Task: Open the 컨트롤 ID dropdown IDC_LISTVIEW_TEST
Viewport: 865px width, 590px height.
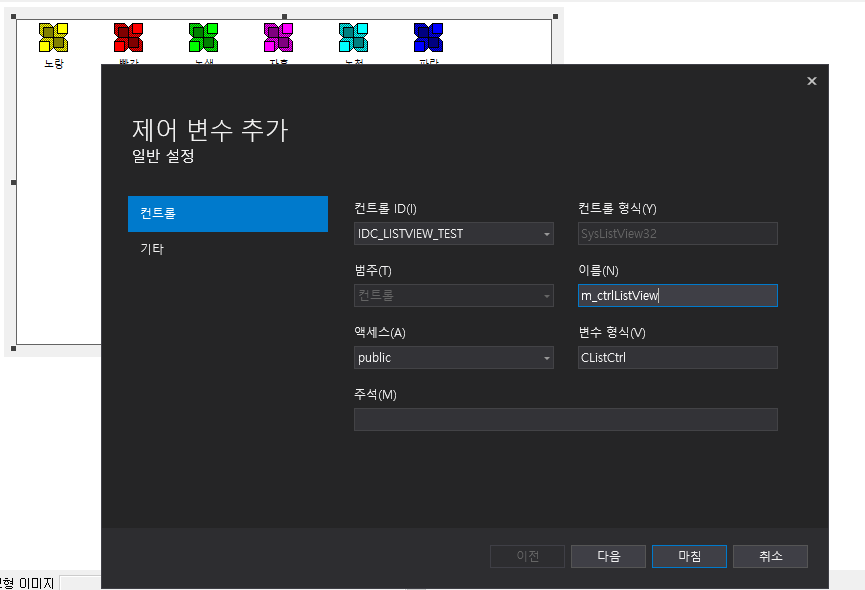Action: tap(453, 234)
